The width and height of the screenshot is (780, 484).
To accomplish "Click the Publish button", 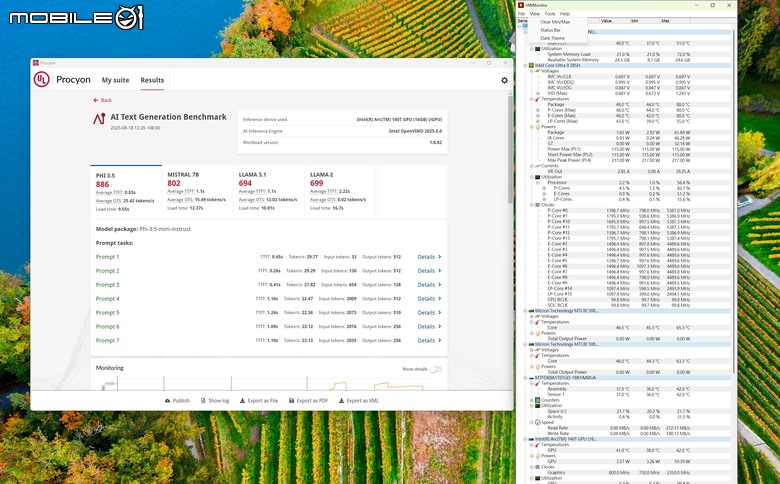I will tap(177, 400).
